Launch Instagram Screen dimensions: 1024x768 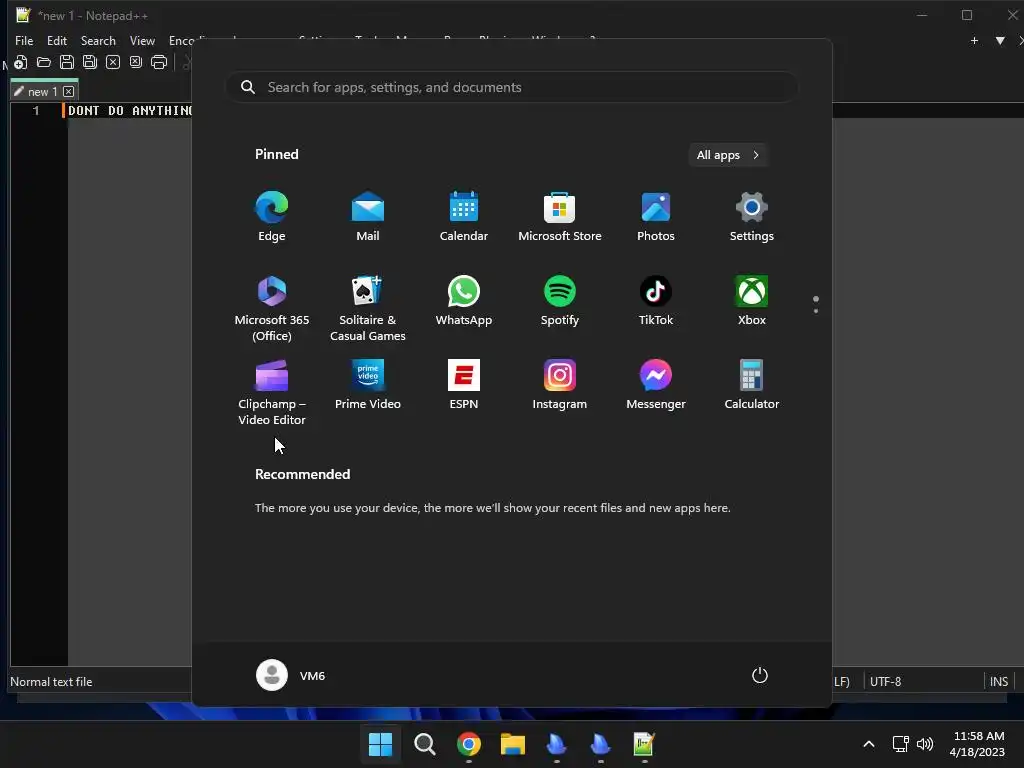pos(560,384)
